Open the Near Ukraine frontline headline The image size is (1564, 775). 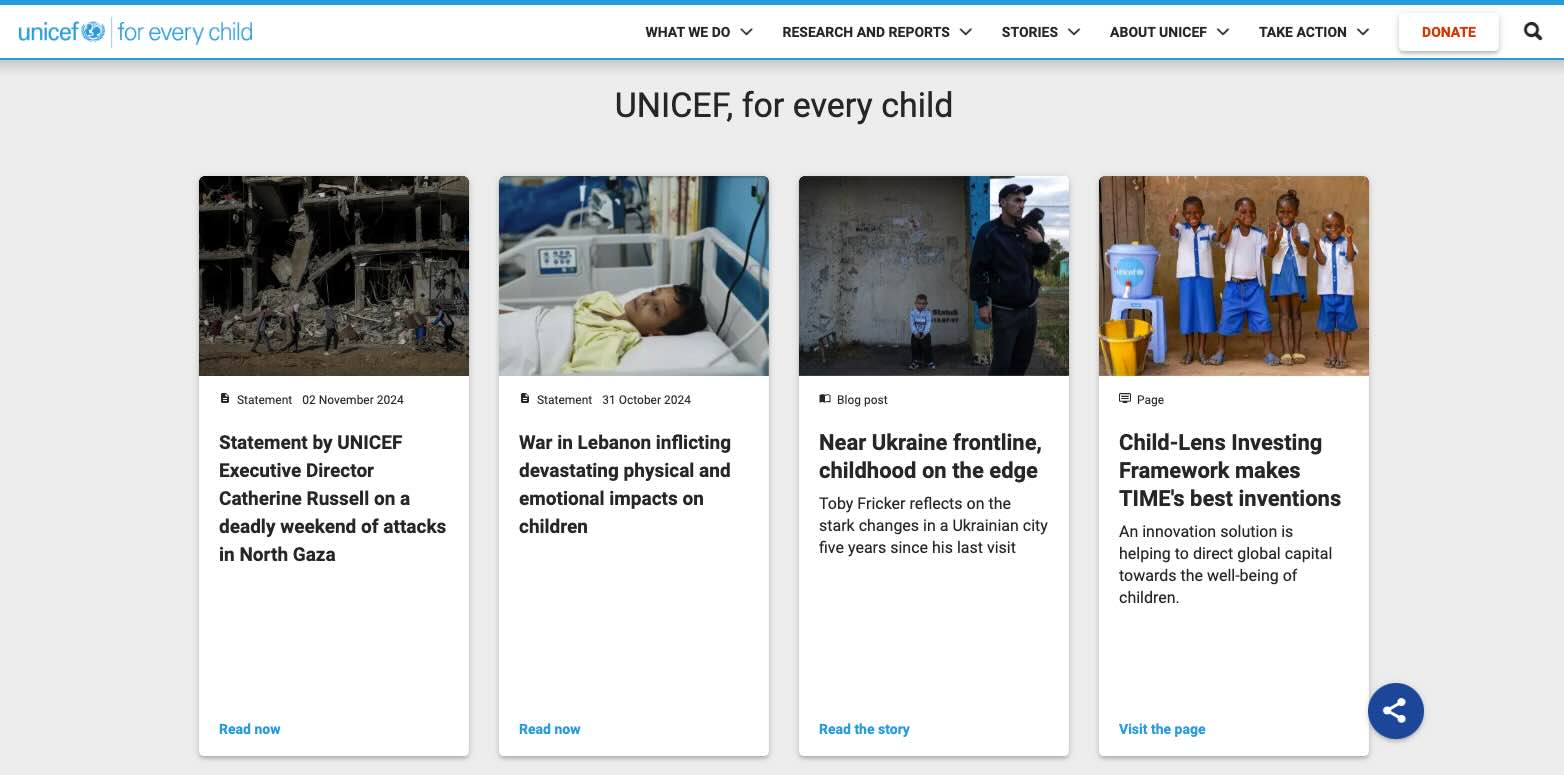(x=929, y=456)
